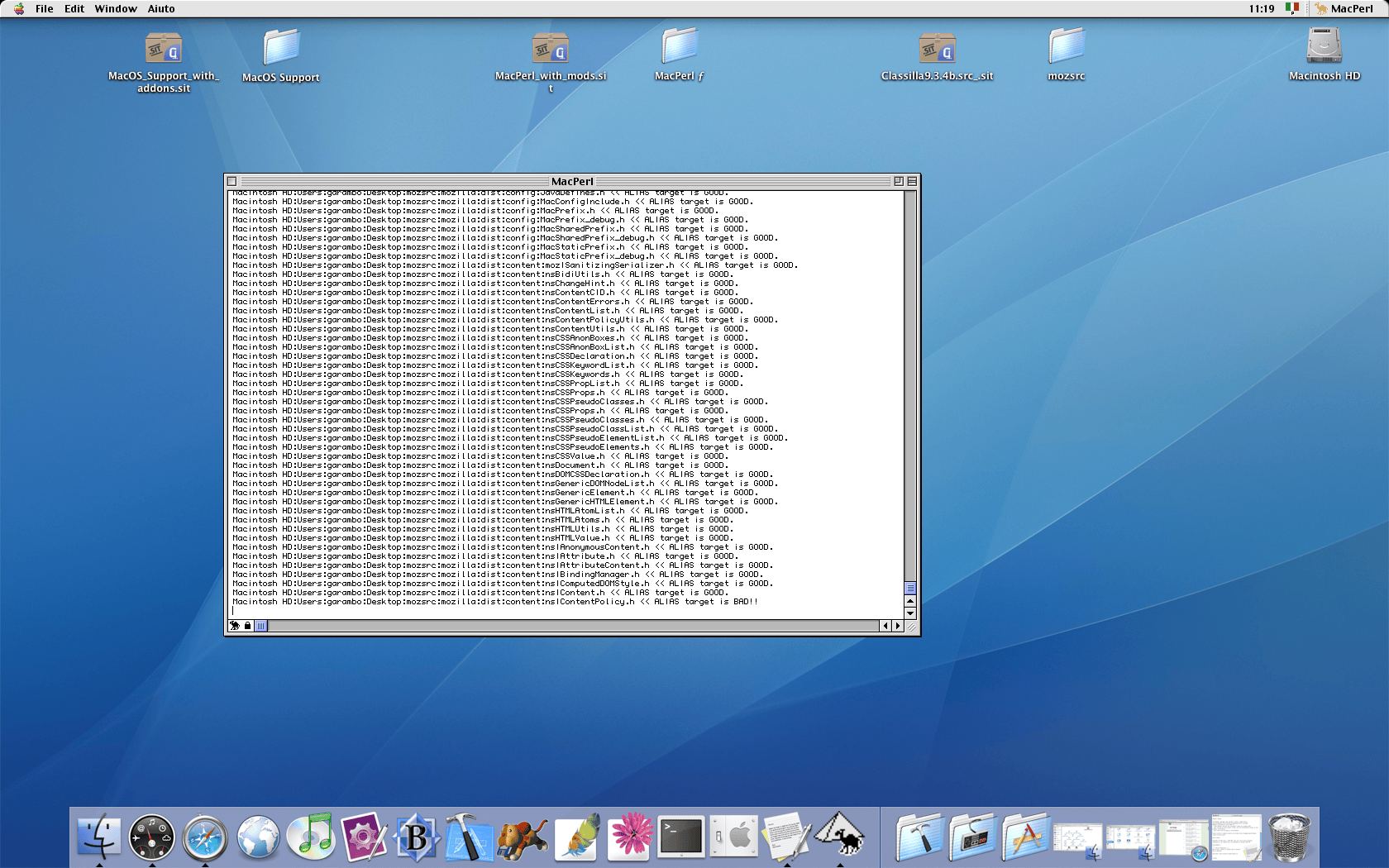
Task: Open TextEdit from the Dock
Action: coord(787,837)
